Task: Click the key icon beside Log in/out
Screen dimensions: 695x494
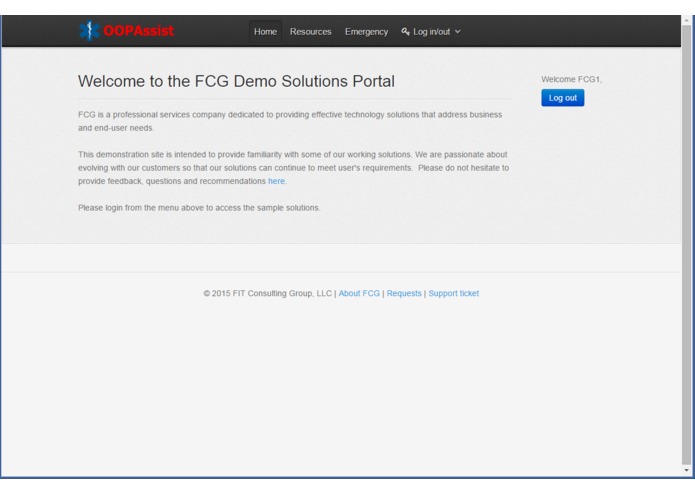Action: (x=405, y=31)
